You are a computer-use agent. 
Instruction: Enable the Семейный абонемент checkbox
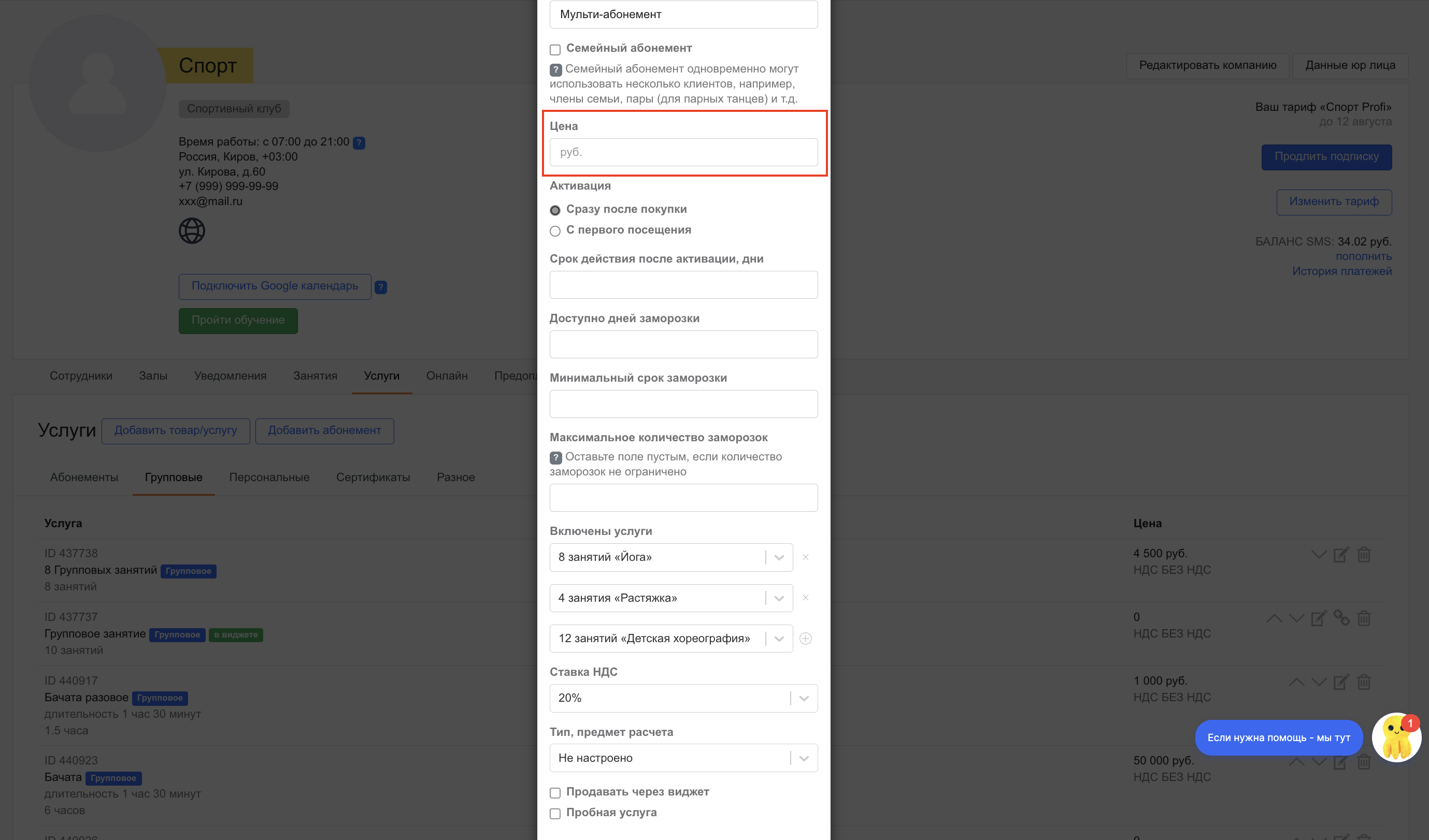coord(555,49)
